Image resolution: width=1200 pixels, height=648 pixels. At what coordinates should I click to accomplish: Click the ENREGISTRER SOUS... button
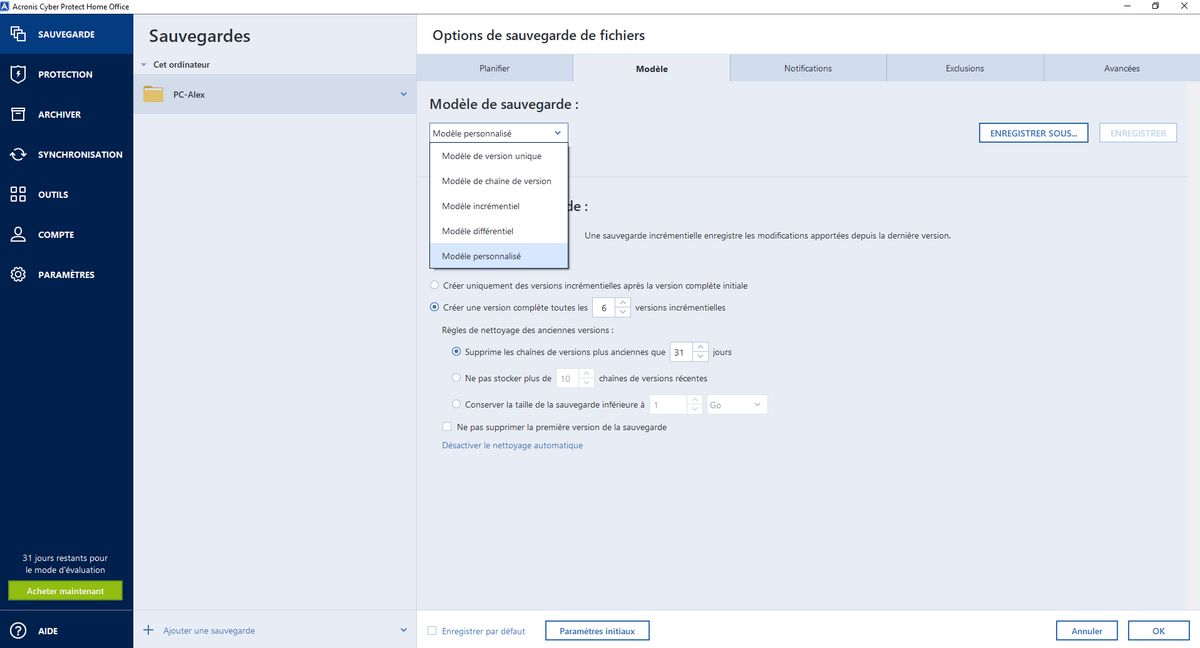[1033, 133]
